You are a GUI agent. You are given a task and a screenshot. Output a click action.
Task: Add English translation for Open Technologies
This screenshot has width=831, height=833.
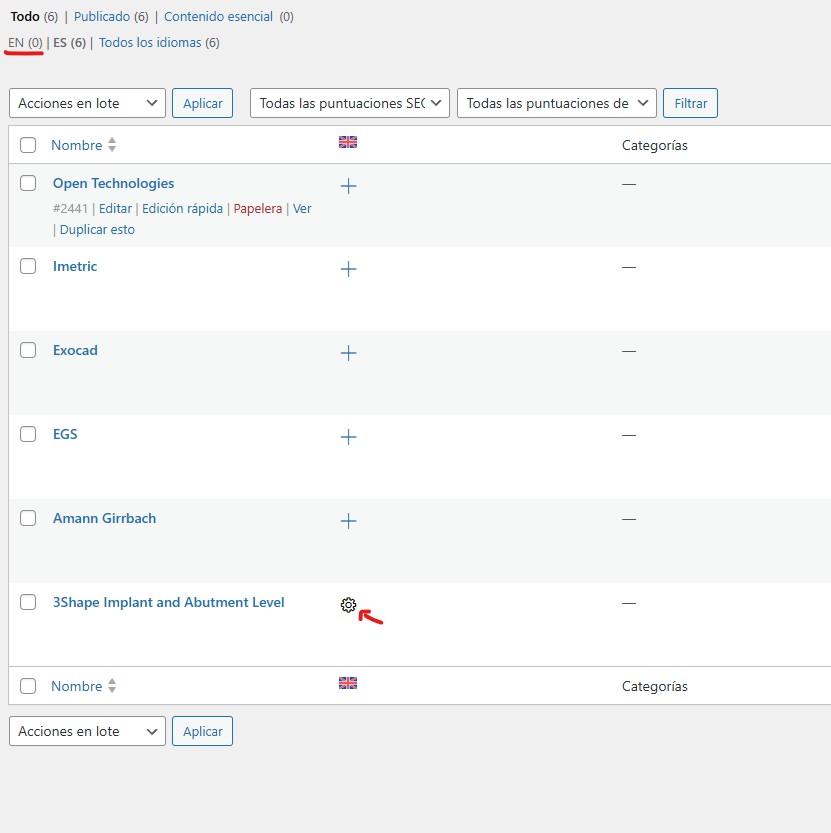[348, 186]
